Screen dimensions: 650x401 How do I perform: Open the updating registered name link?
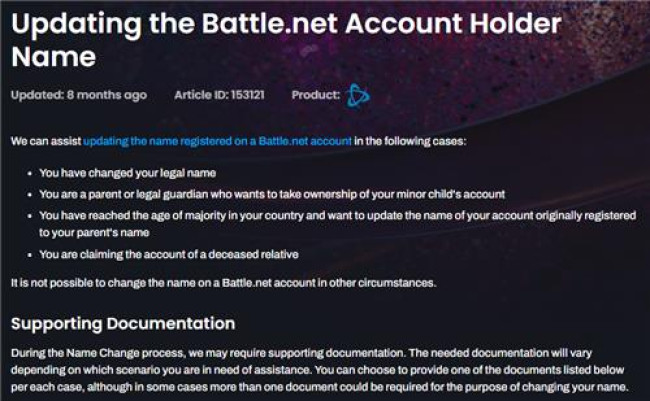[x=217, y=141]
